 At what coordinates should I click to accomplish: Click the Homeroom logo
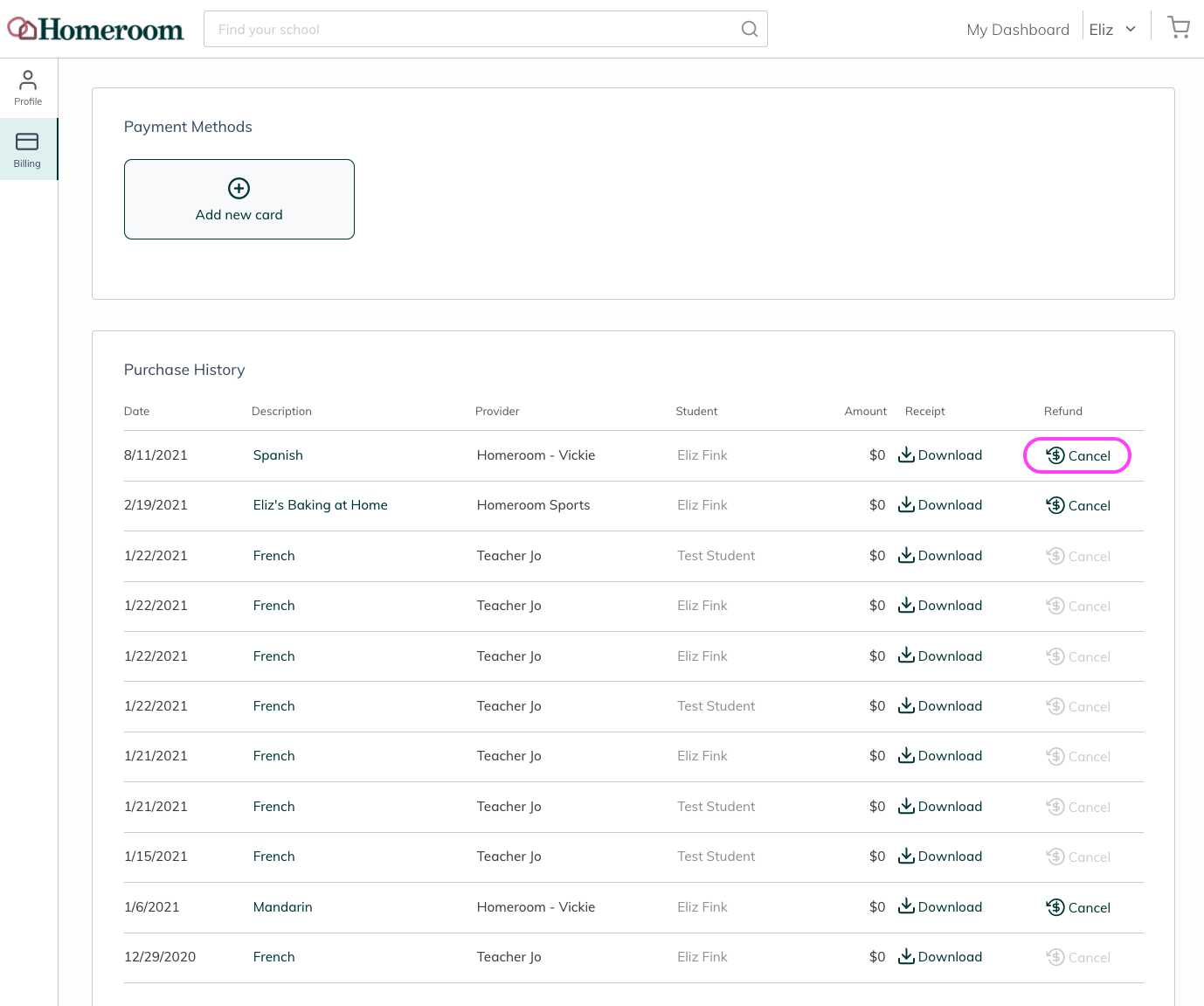[x=96, y=29]
